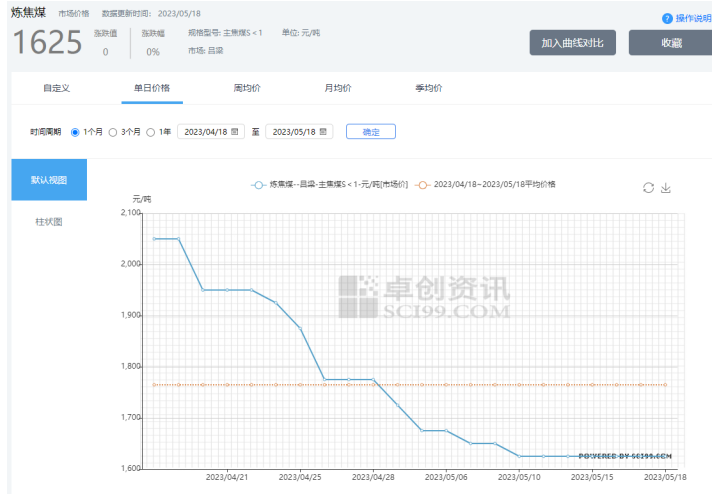Click the refresh chart icon
Image resolution: width=714 pixels, height=498 pixels.
pyautogui.click(x=648, y=188)
